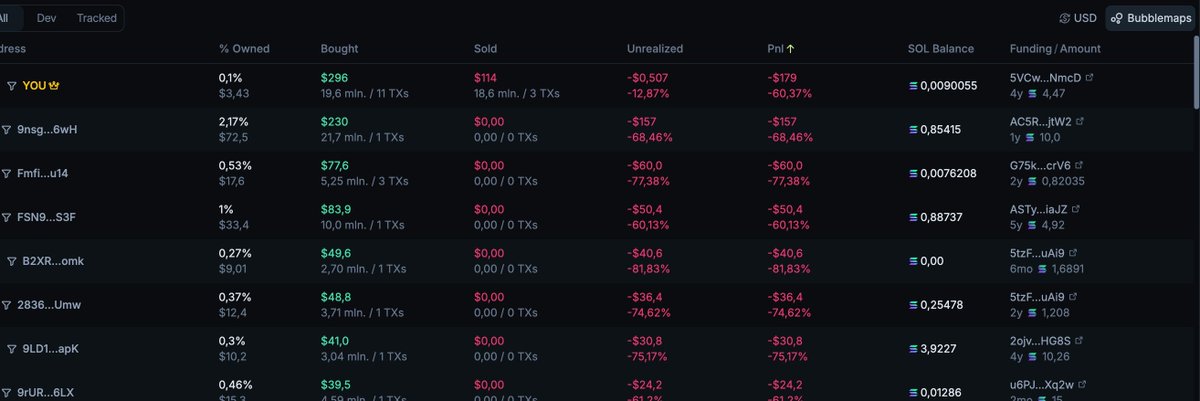Screen dimensions: 1200x401
Task: Click the filter icon next to YOU
Action: 12,86
